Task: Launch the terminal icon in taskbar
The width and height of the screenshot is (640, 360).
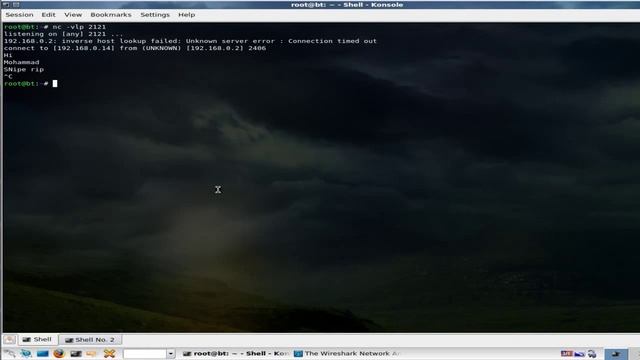Action: click(76, 353)
